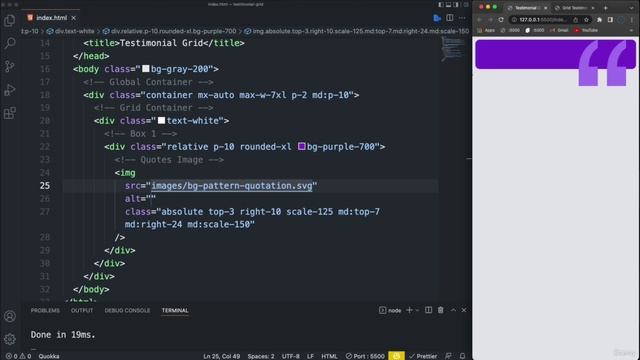Toggle primary side bar layout icon

[441, 4]
